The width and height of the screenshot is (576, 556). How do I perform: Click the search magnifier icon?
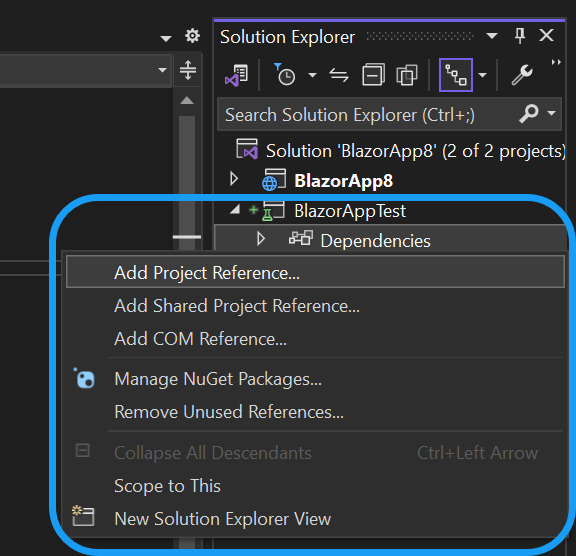click(529, 113)
